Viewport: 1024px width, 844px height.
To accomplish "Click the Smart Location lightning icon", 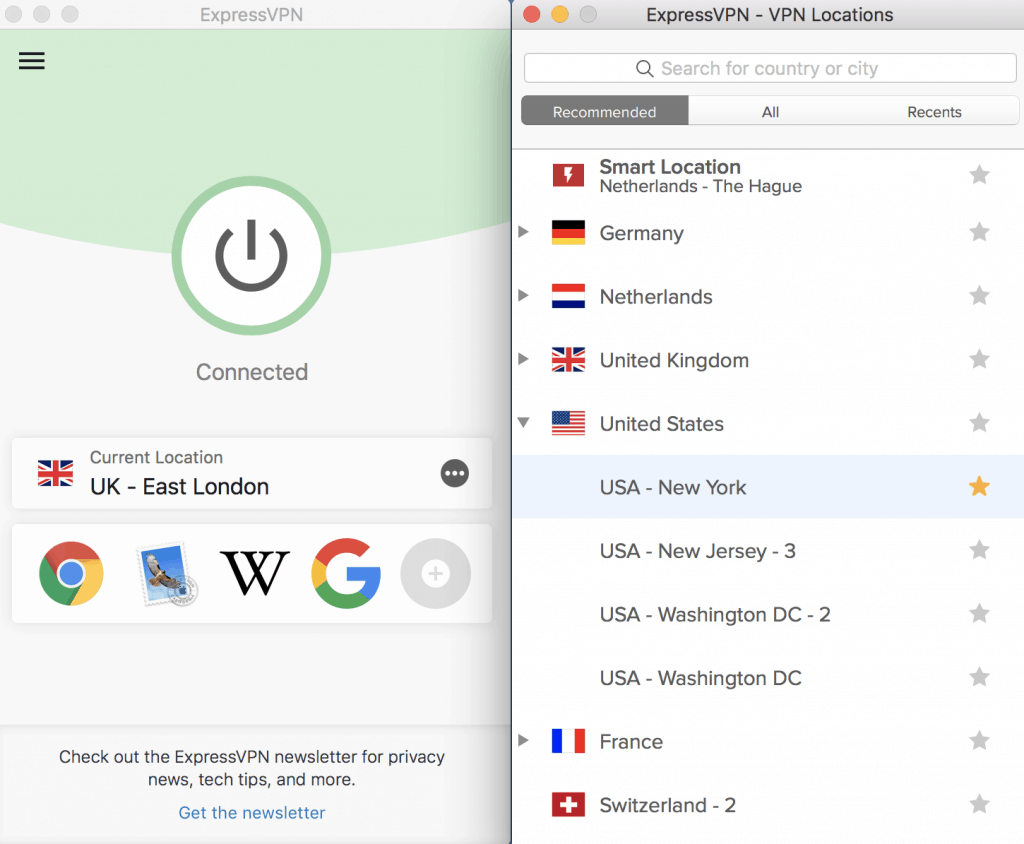I will (568, 175).
